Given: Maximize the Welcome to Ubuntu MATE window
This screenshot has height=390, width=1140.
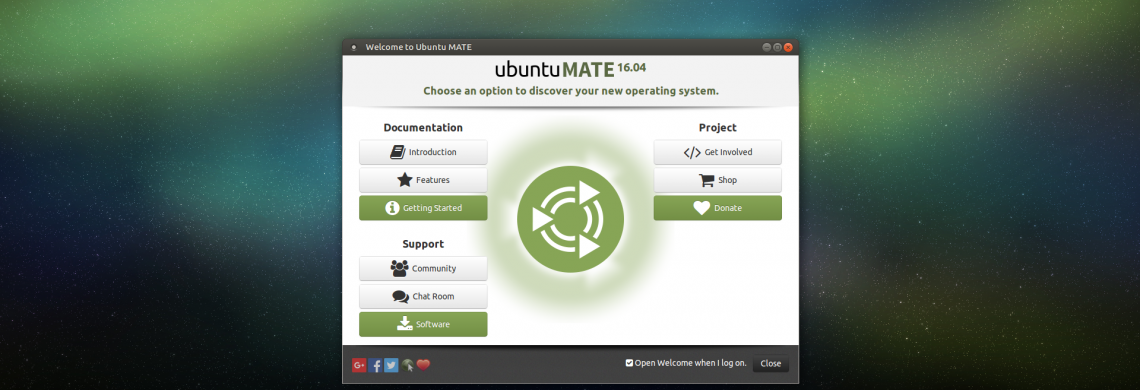Looking at the screenshot, I should [x=777, y=47].
